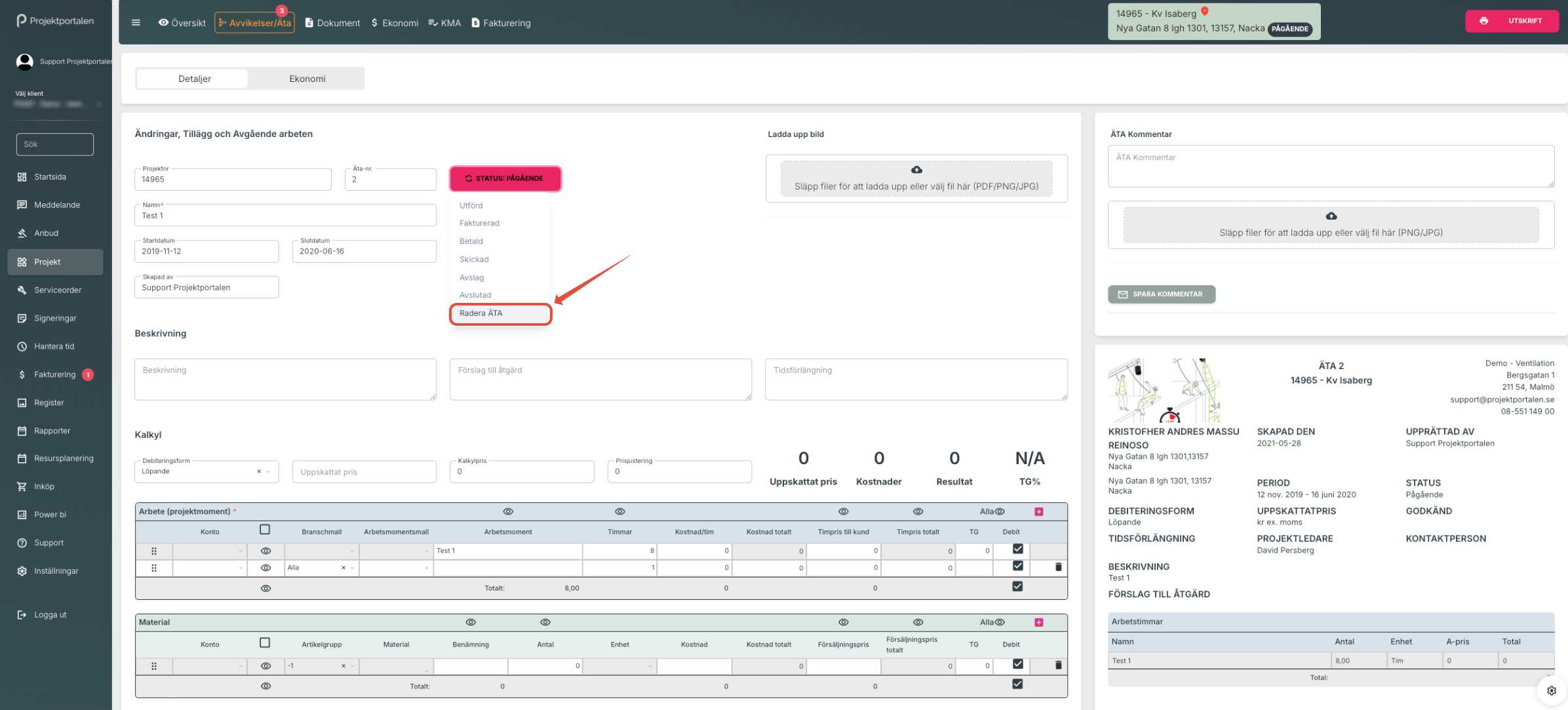Screen dimensions: 1568x710
Task: Open the hamburger menu icon
Action: [136, 22]
